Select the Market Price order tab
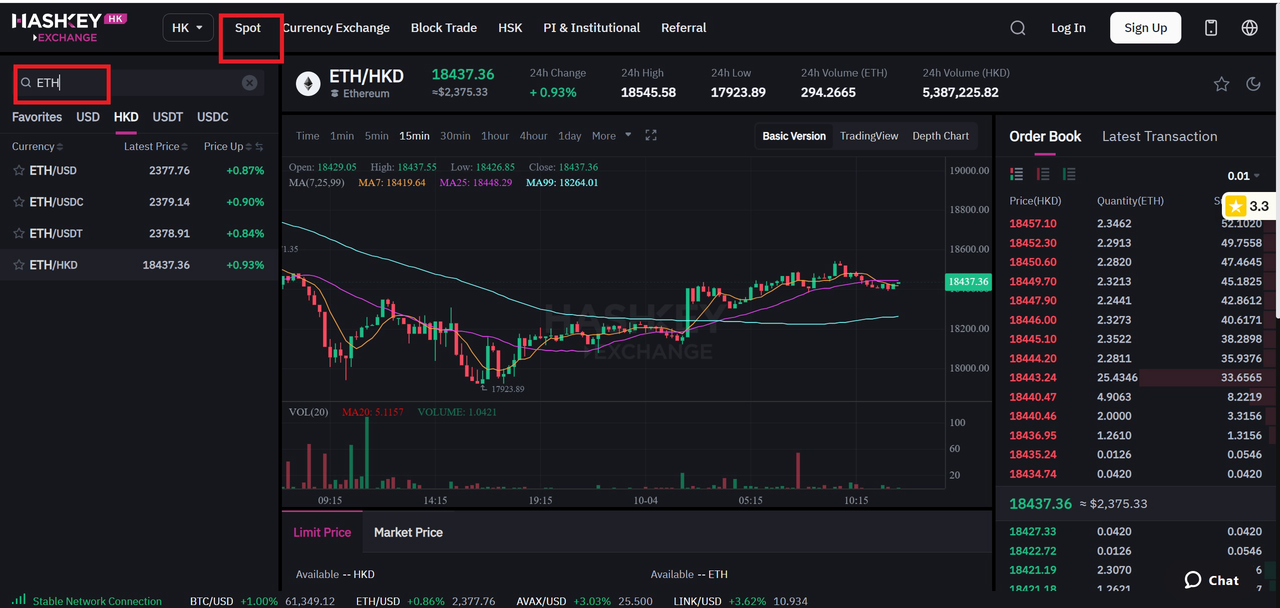Image resolution: width=1280 pixels, height=608 pixels. click(408, 532)
